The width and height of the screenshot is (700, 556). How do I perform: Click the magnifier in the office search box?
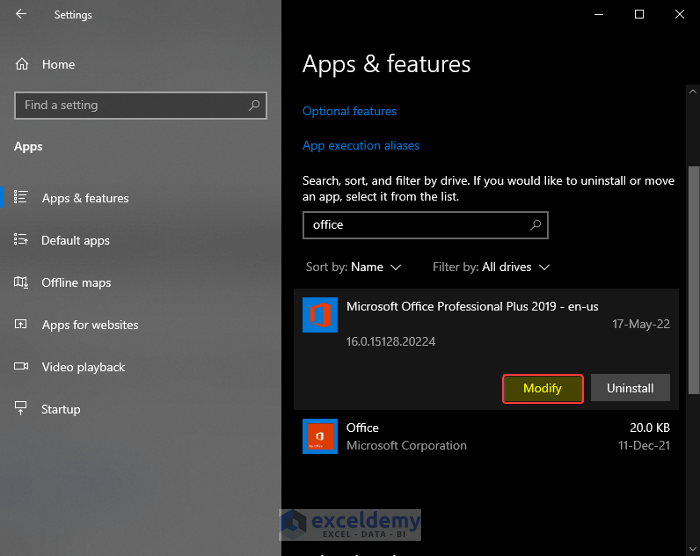point(535,225)
